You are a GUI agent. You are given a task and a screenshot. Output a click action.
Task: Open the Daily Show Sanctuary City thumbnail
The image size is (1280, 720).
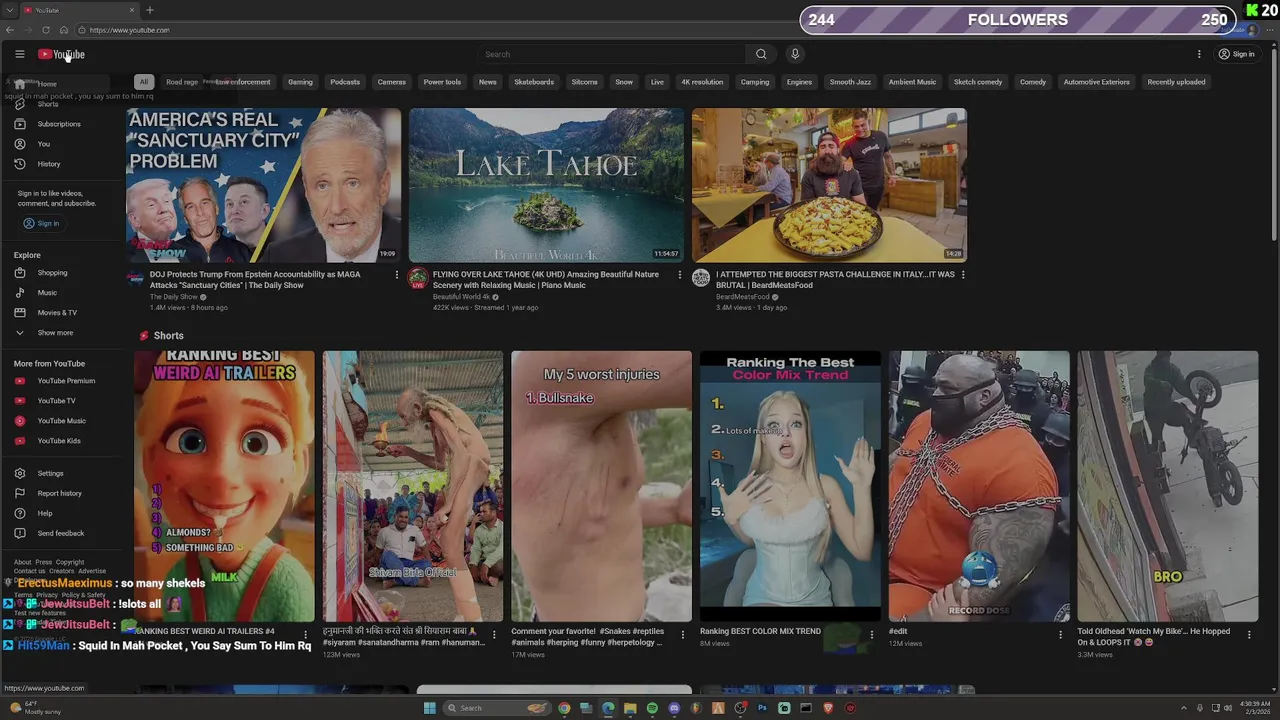[263, 185]
